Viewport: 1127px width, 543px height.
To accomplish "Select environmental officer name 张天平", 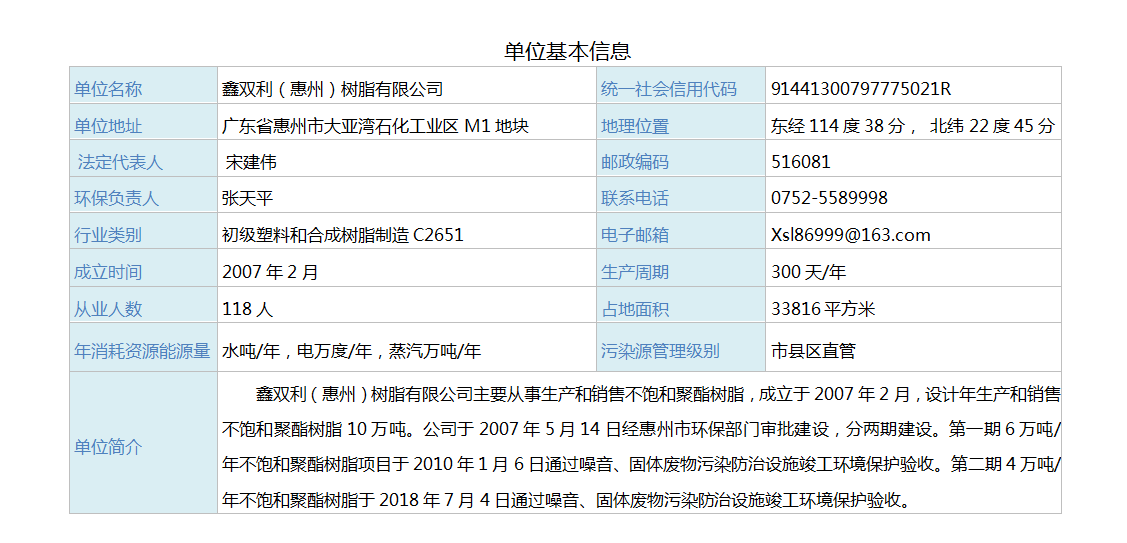I will [x=247, y=198].
